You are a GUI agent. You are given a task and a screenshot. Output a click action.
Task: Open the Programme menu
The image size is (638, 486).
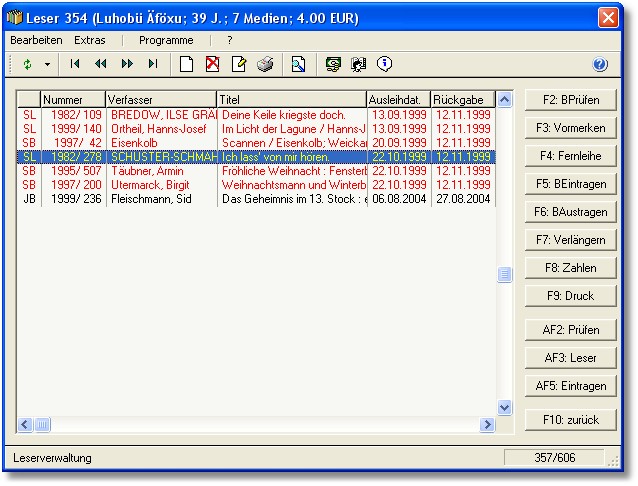(166, 40)
